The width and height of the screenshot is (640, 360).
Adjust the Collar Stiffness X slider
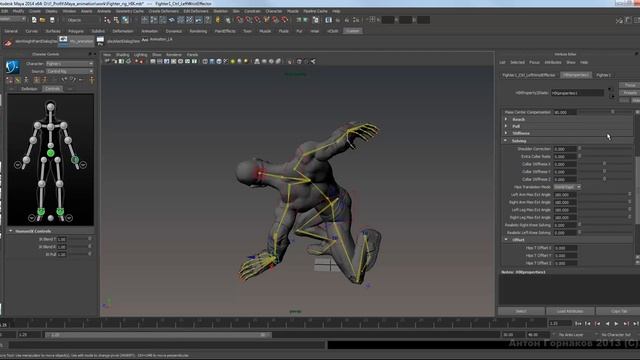[605, 164]
